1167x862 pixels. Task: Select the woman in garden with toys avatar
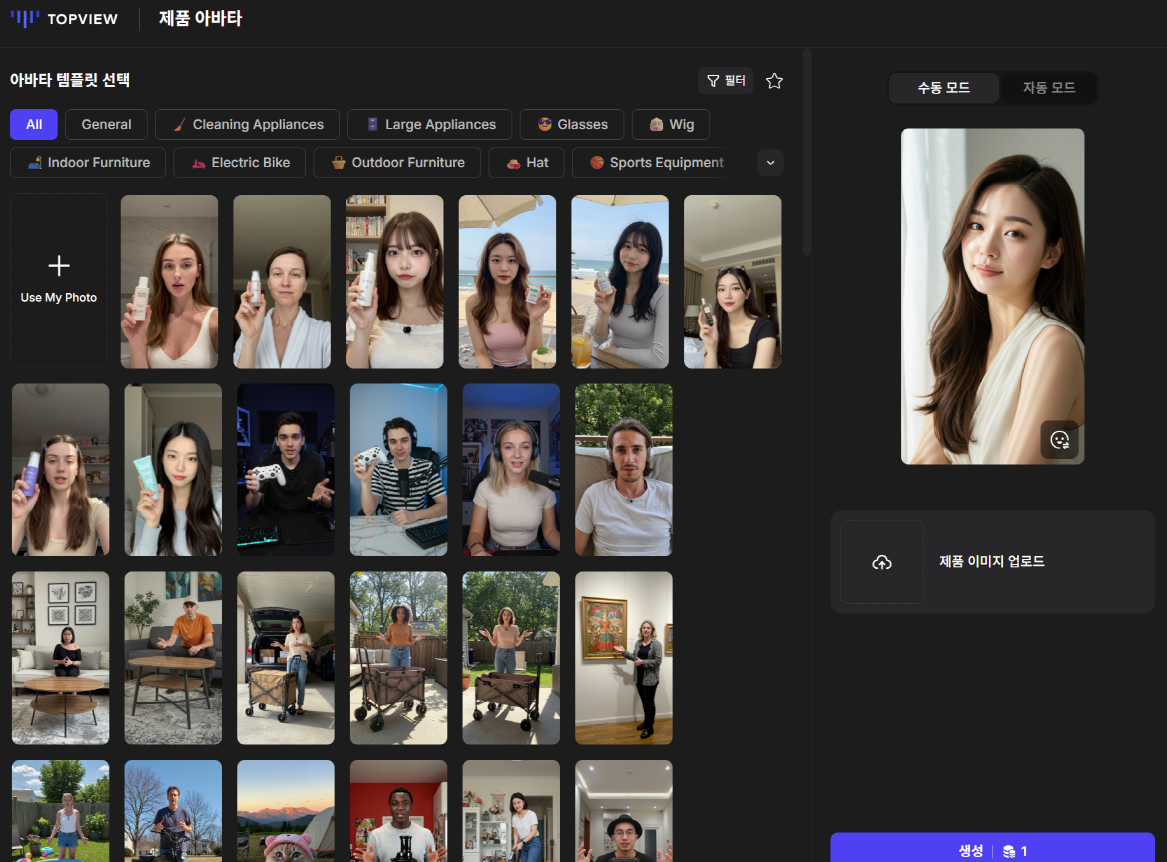tap(60, 811)
